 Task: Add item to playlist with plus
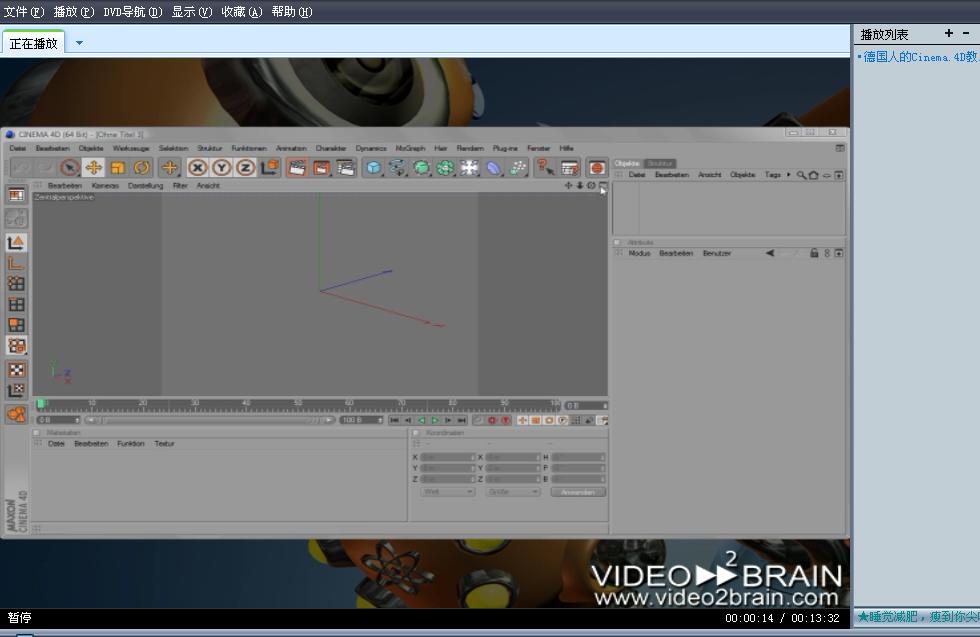click(949, 33)
